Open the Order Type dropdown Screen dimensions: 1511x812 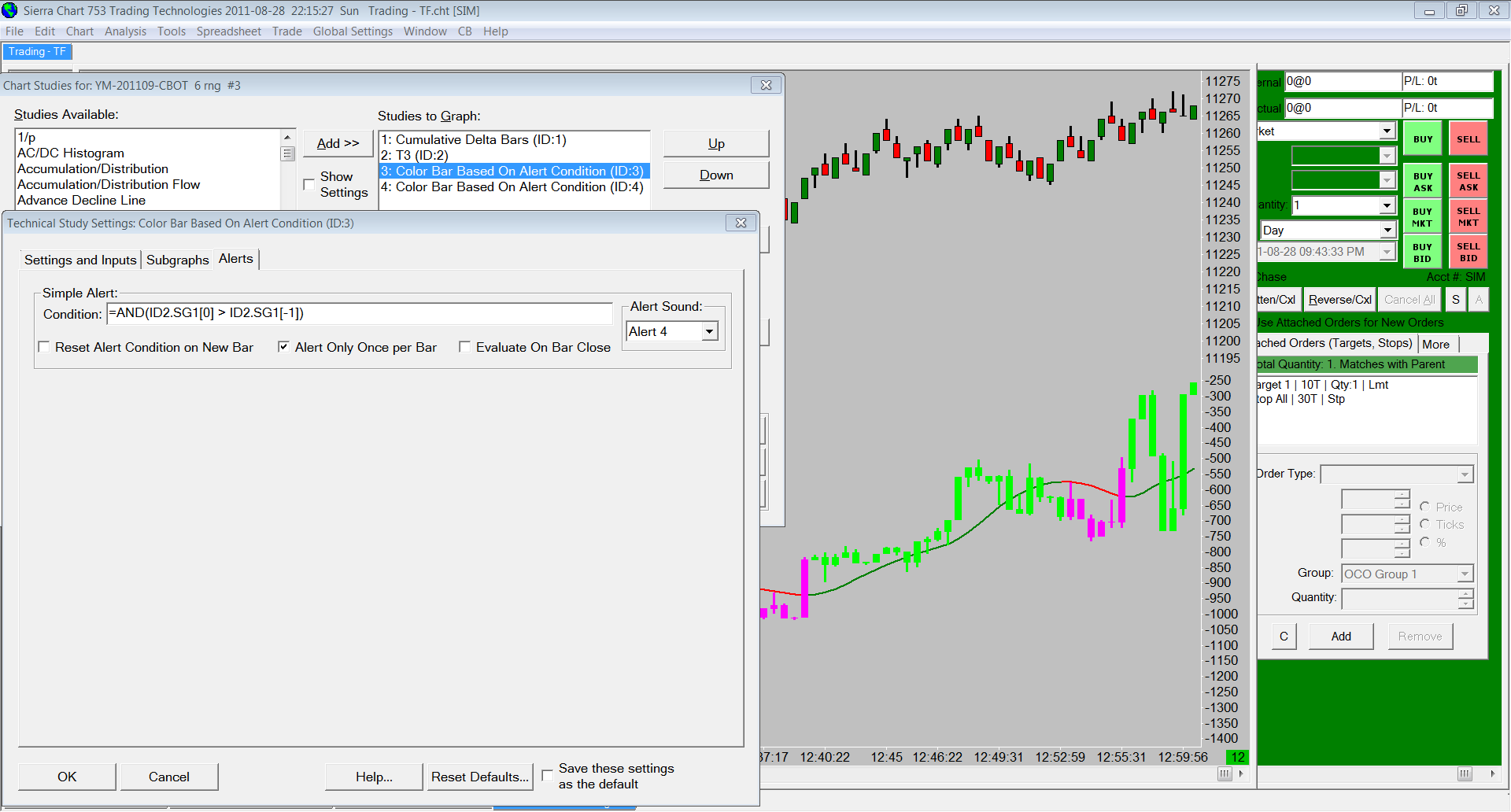1465,474
